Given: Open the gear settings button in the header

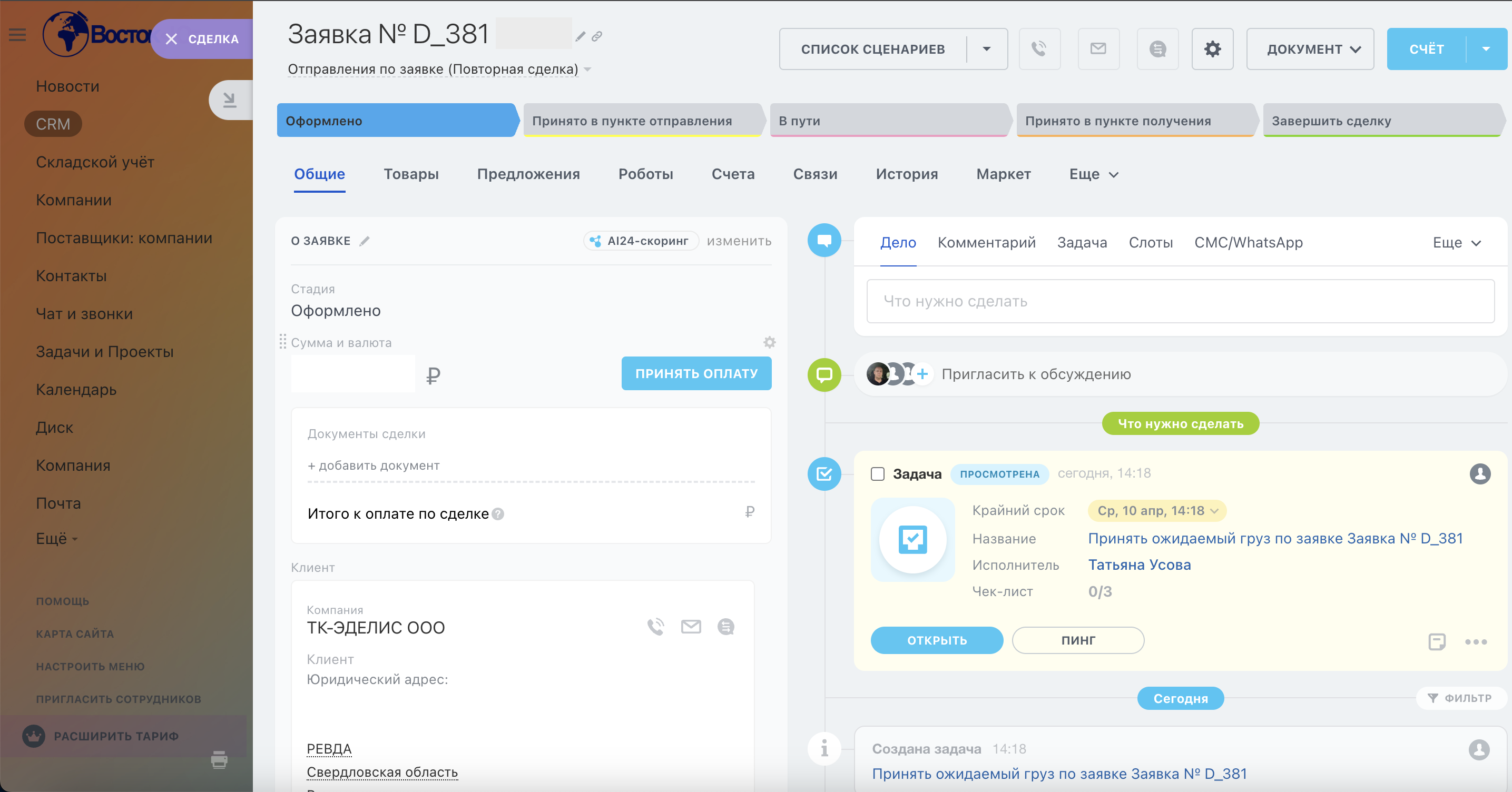Looking at the screenshot, I should 1212,48.
